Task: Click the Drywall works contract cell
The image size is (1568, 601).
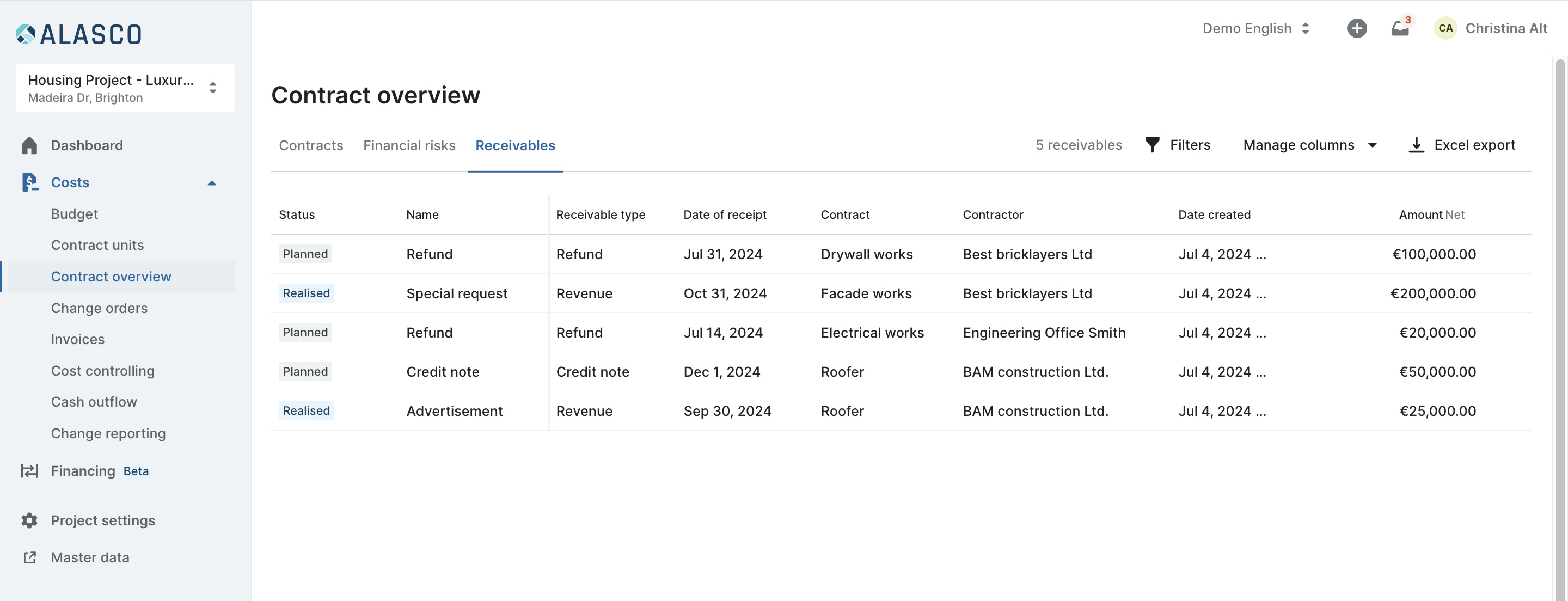Action: 867,254
